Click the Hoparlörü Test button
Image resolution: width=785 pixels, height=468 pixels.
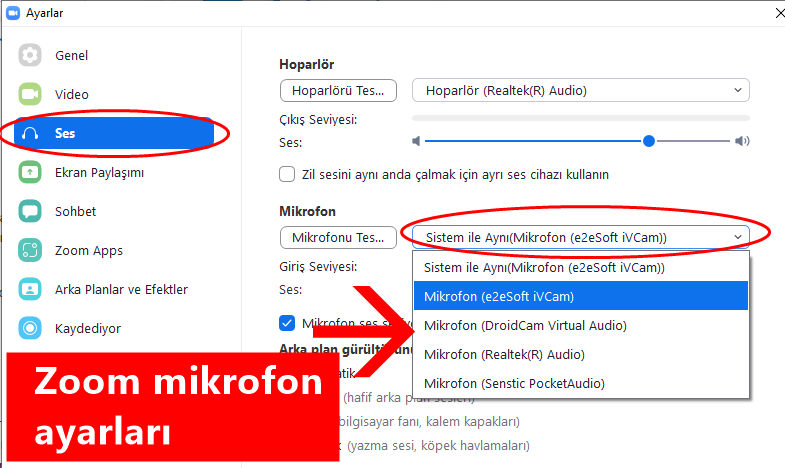(x=338, y=91)
